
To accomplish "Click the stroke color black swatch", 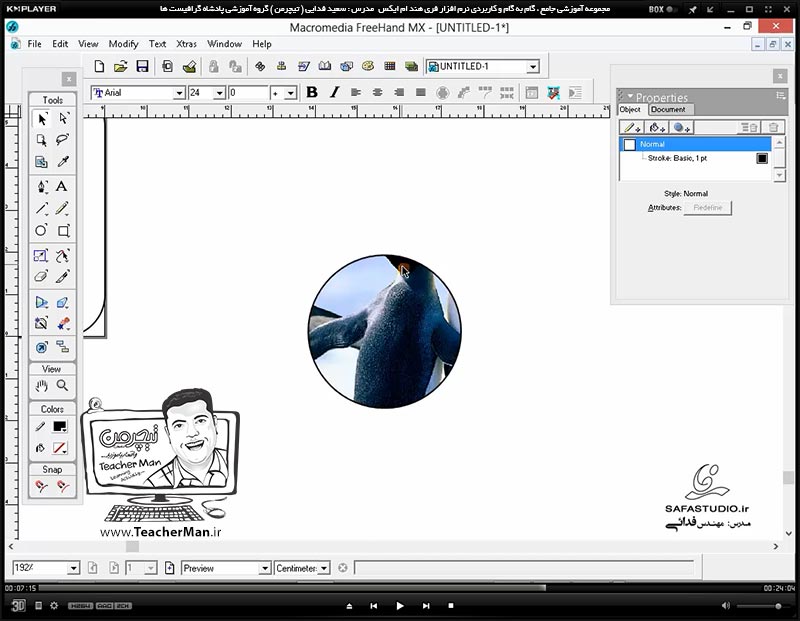I will coord(60,427).
